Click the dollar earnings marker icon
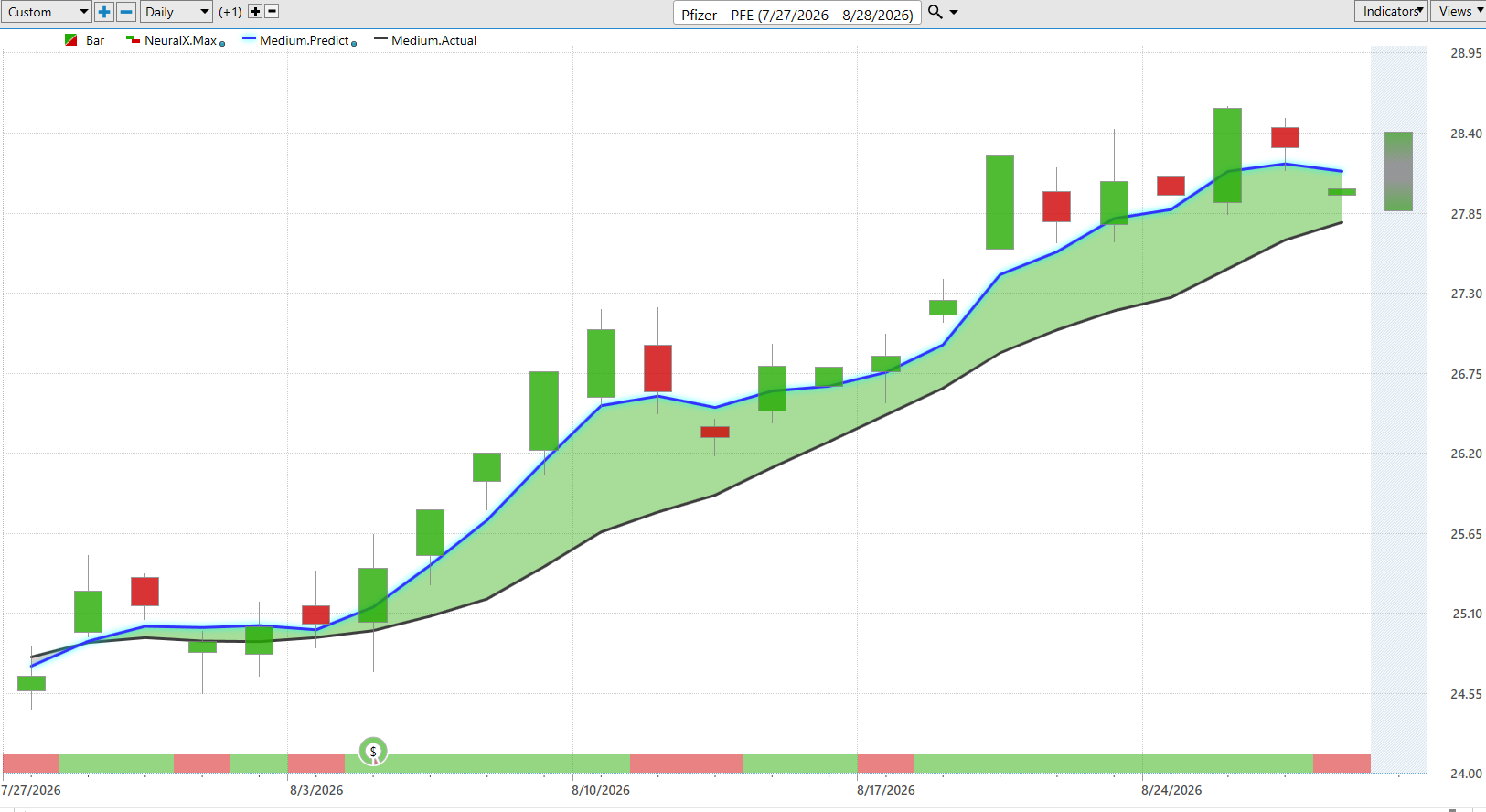The height and width of the screenshot is (812, 1486). pyautogui.click(x=373, y=752)
